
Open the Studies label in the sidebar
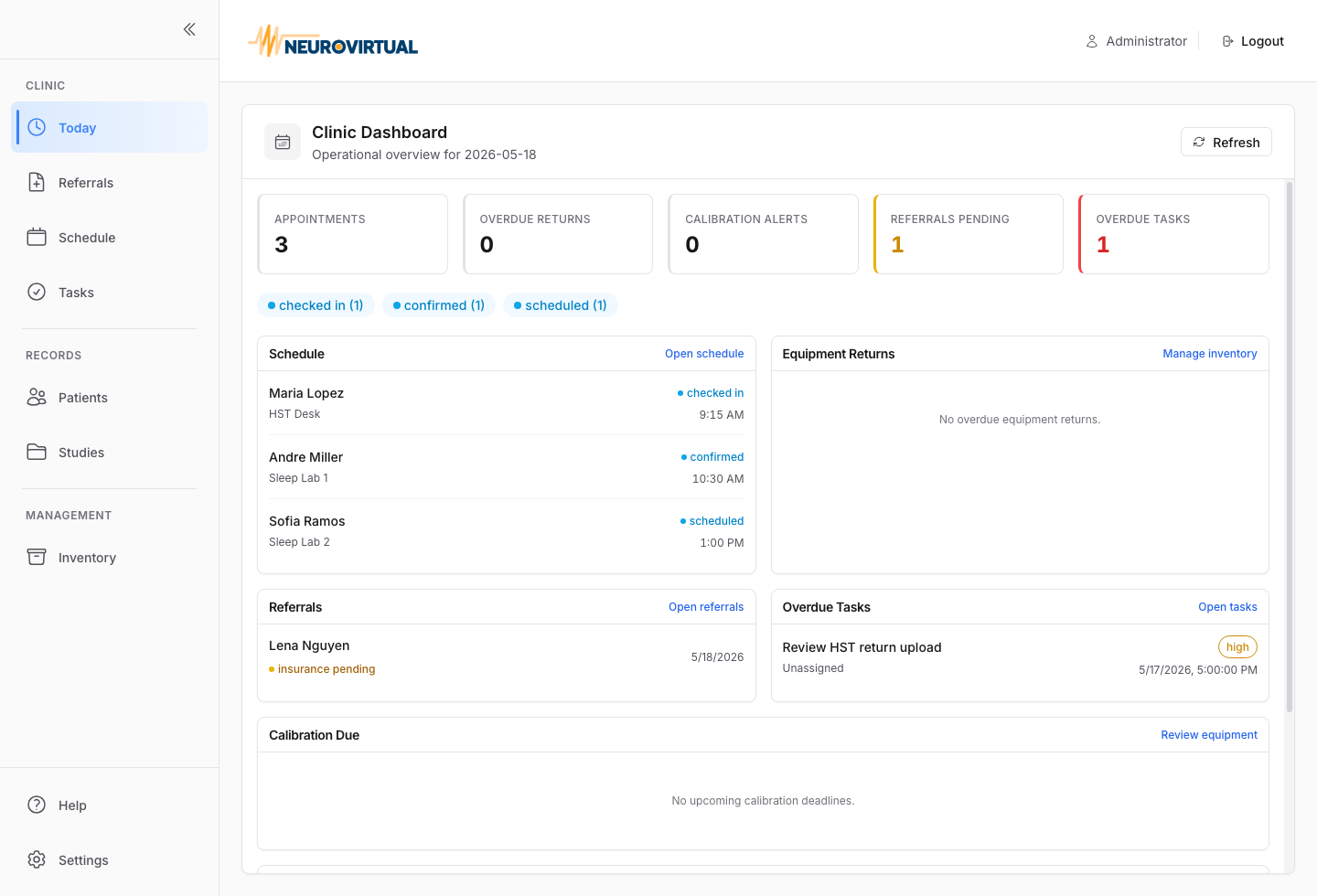click(x=81, y=453)
